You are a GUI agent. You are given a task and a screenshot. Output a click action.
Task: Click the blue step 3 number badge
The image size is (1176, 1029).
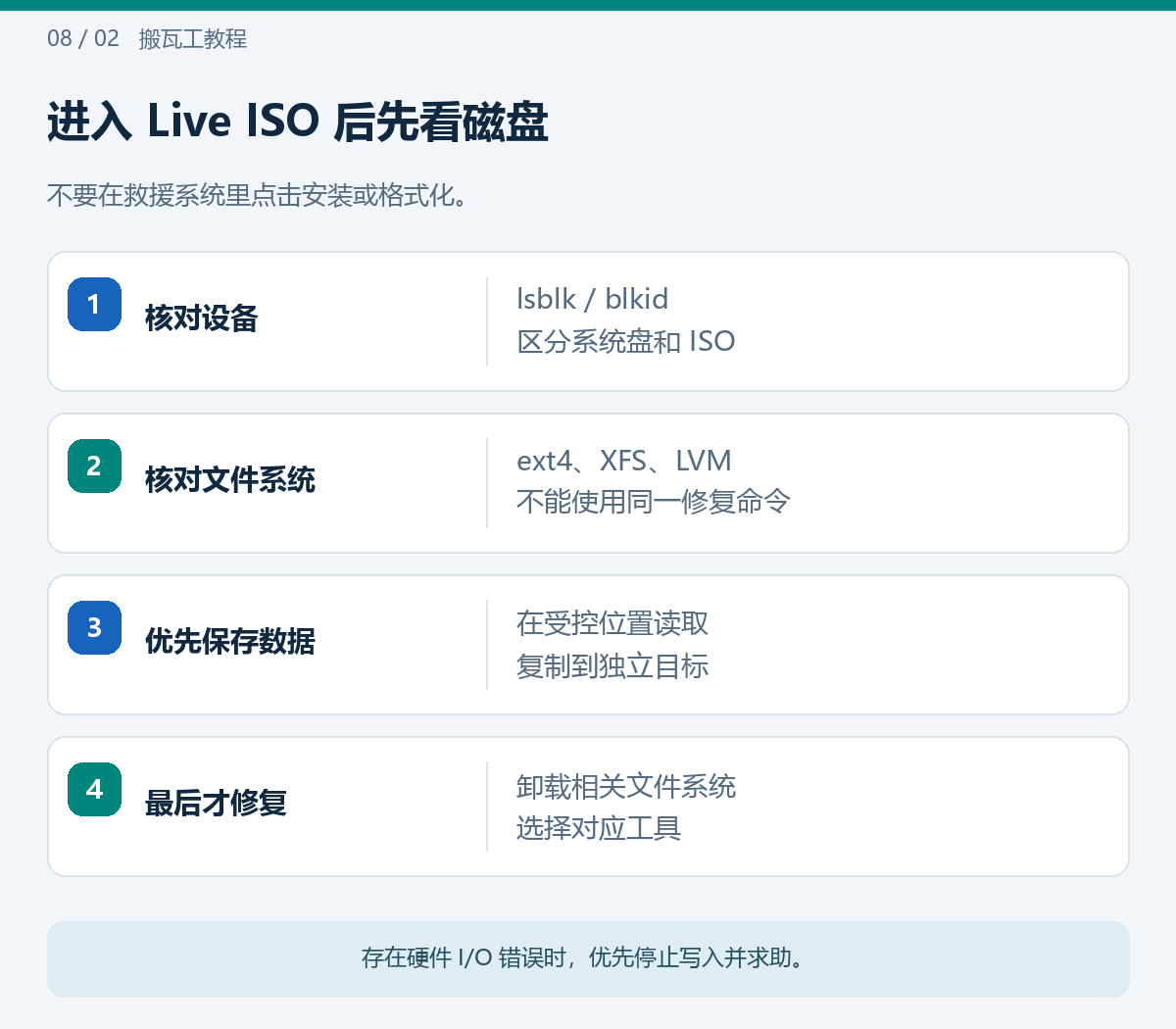[94, 627]
